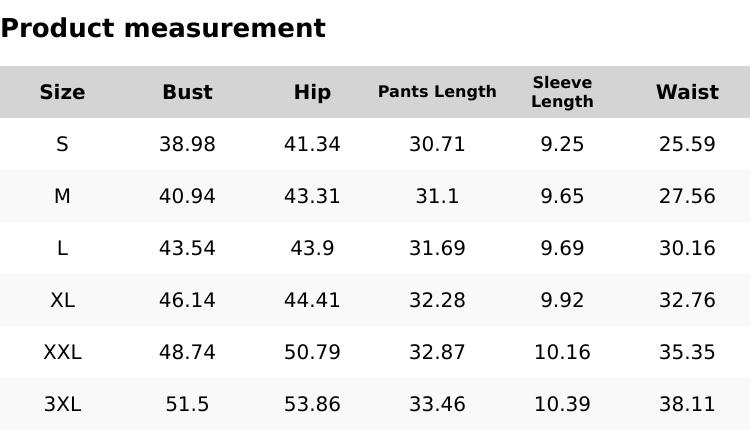The width and height of the screenshot is (750, 430).
Task: Click the Waist column header
Action: click(687, 92)
